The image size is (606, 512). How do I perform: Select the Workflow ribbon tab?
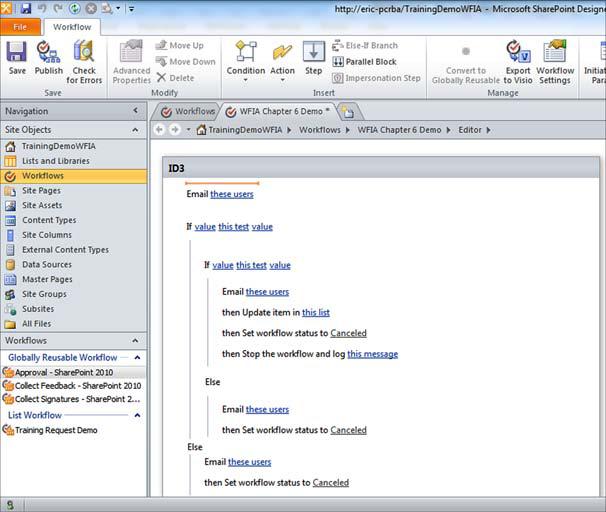[x=72, y=27]
